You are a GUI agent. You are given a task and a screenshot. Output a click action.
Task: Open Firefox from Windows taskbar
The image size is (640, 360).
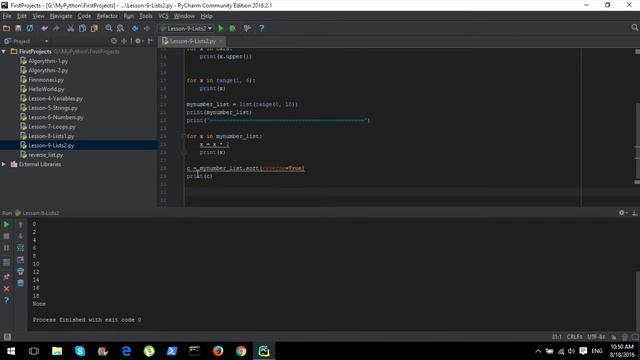[x=218, y=351]
